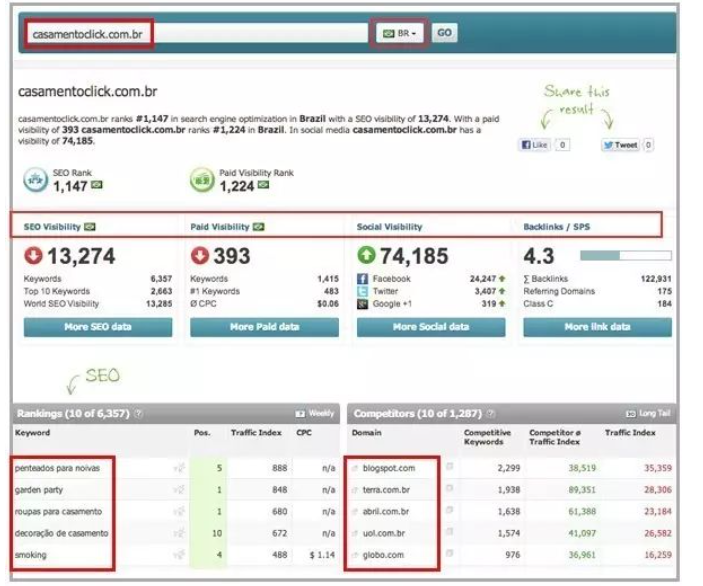703x586 pixels.
Task: Click the SPS 4.3 progress bar
Action: (x=625, y=256)
